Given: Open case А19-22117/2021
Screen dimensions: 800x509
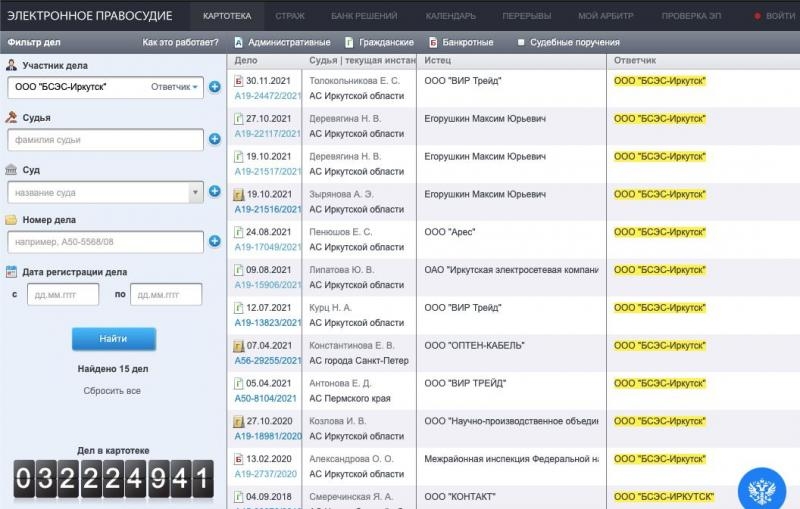Looking at the screenshot, I should (x=268, y=134).
